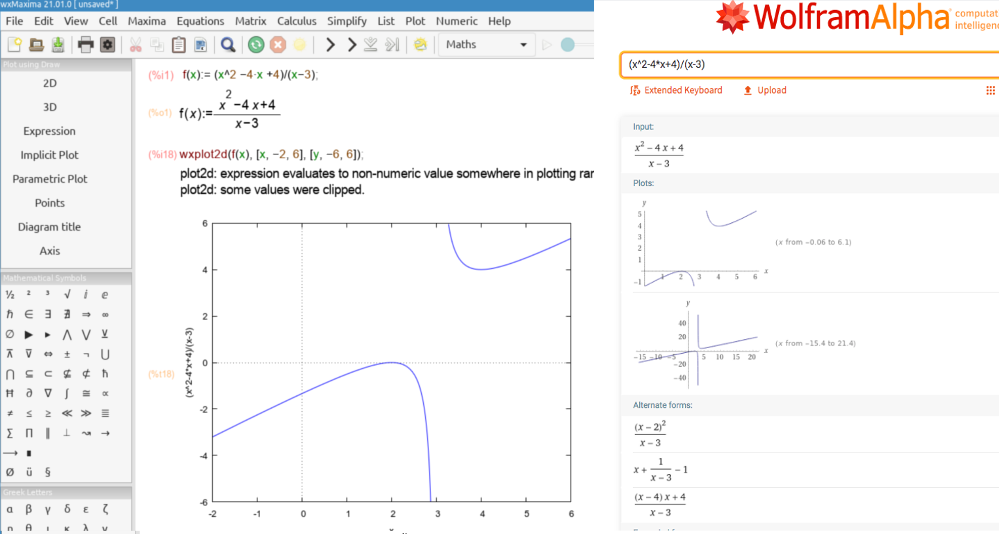Screen dimensions: 999x534
Task: Open the Configure wxMaxima gear icon
Action: coord(108,45)
